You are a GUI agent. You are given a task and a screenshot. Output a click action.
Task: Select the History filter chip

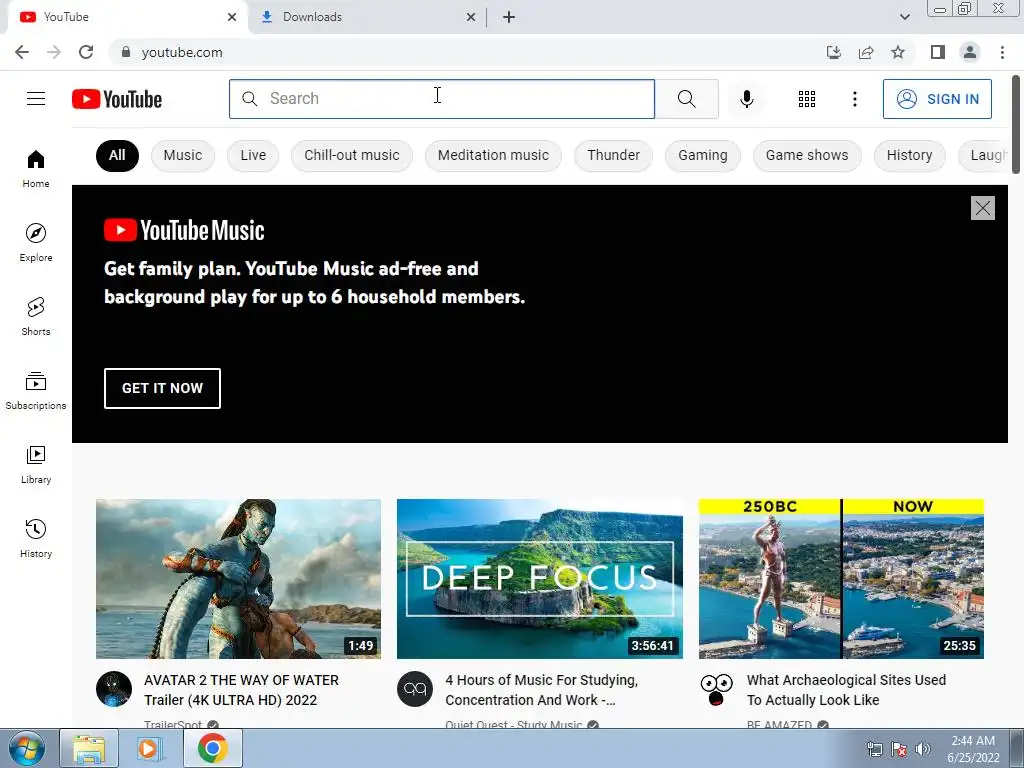tap(909, 155)
